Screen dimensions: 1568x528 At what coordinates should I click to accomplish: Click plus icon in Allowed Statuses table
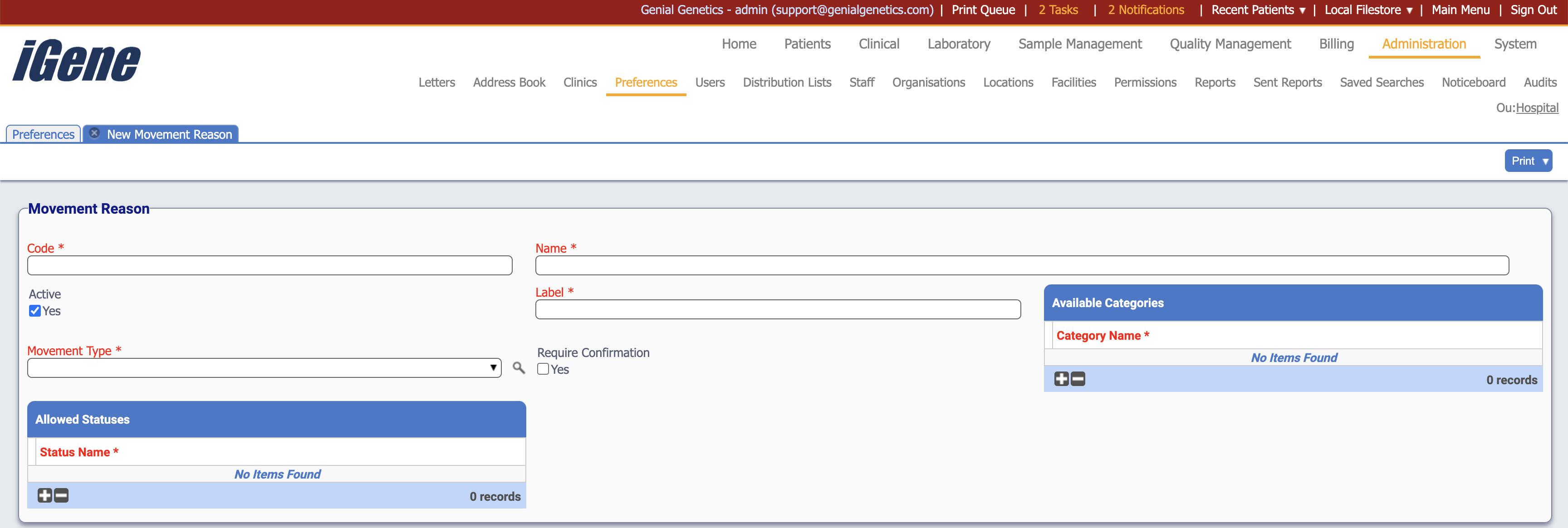tap(44, 496)
